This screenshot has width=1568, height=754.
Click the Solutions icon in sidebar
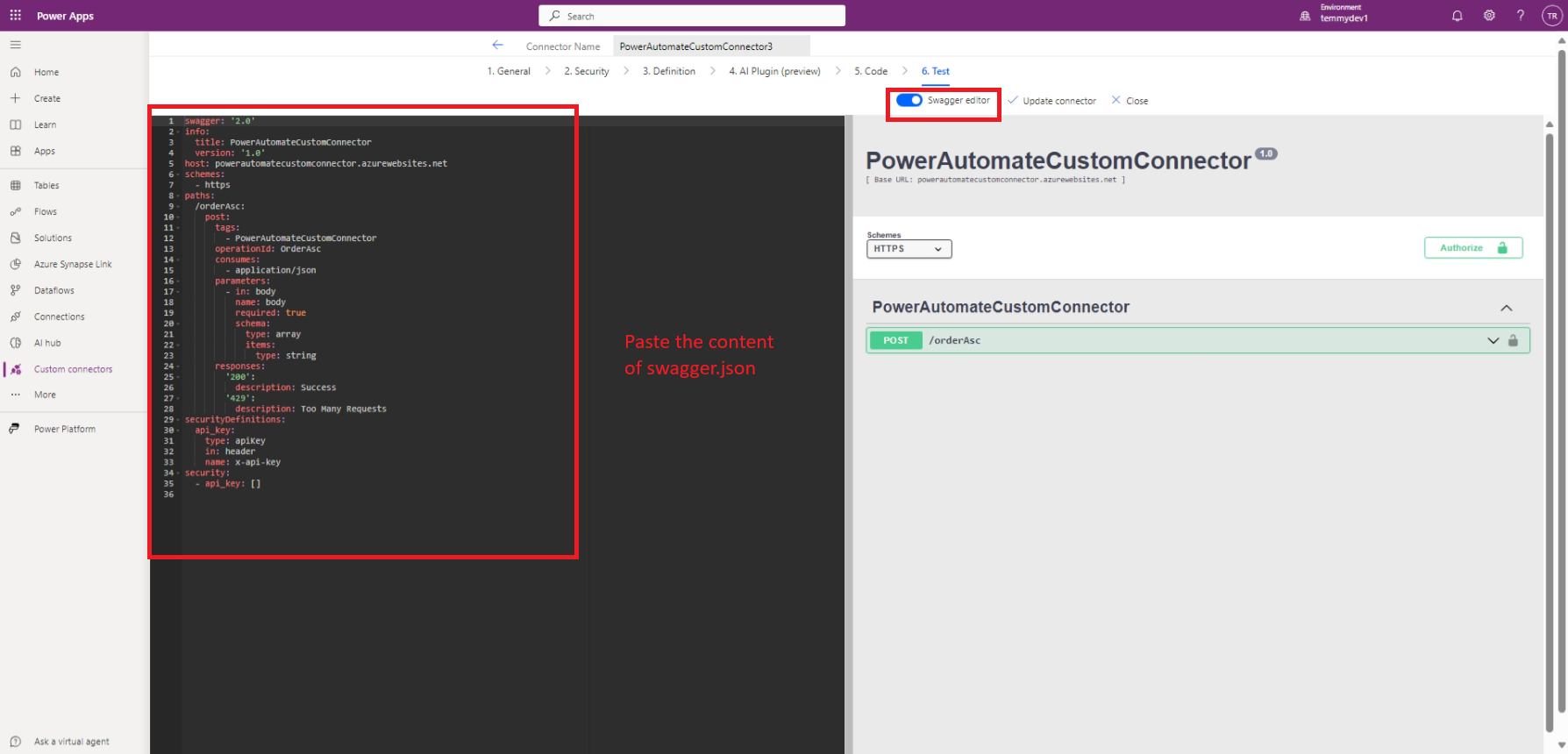(x=16, y=238)
